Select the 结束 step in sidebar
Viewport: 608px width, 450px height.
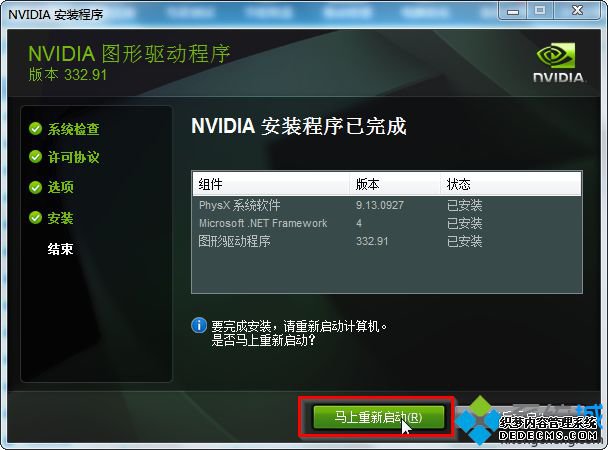60,249
